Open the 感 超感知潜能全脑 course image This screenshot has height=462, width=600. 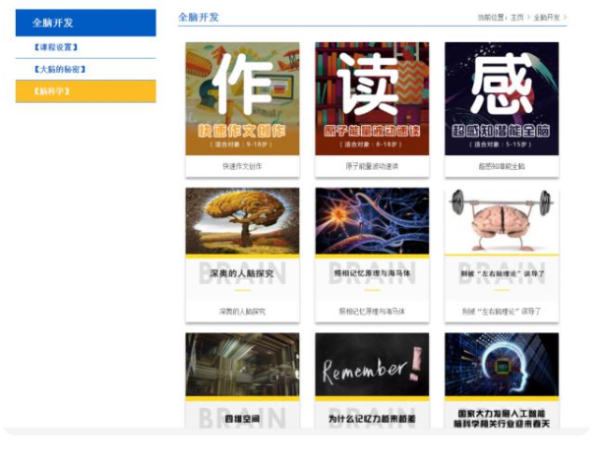coord(502,99)
